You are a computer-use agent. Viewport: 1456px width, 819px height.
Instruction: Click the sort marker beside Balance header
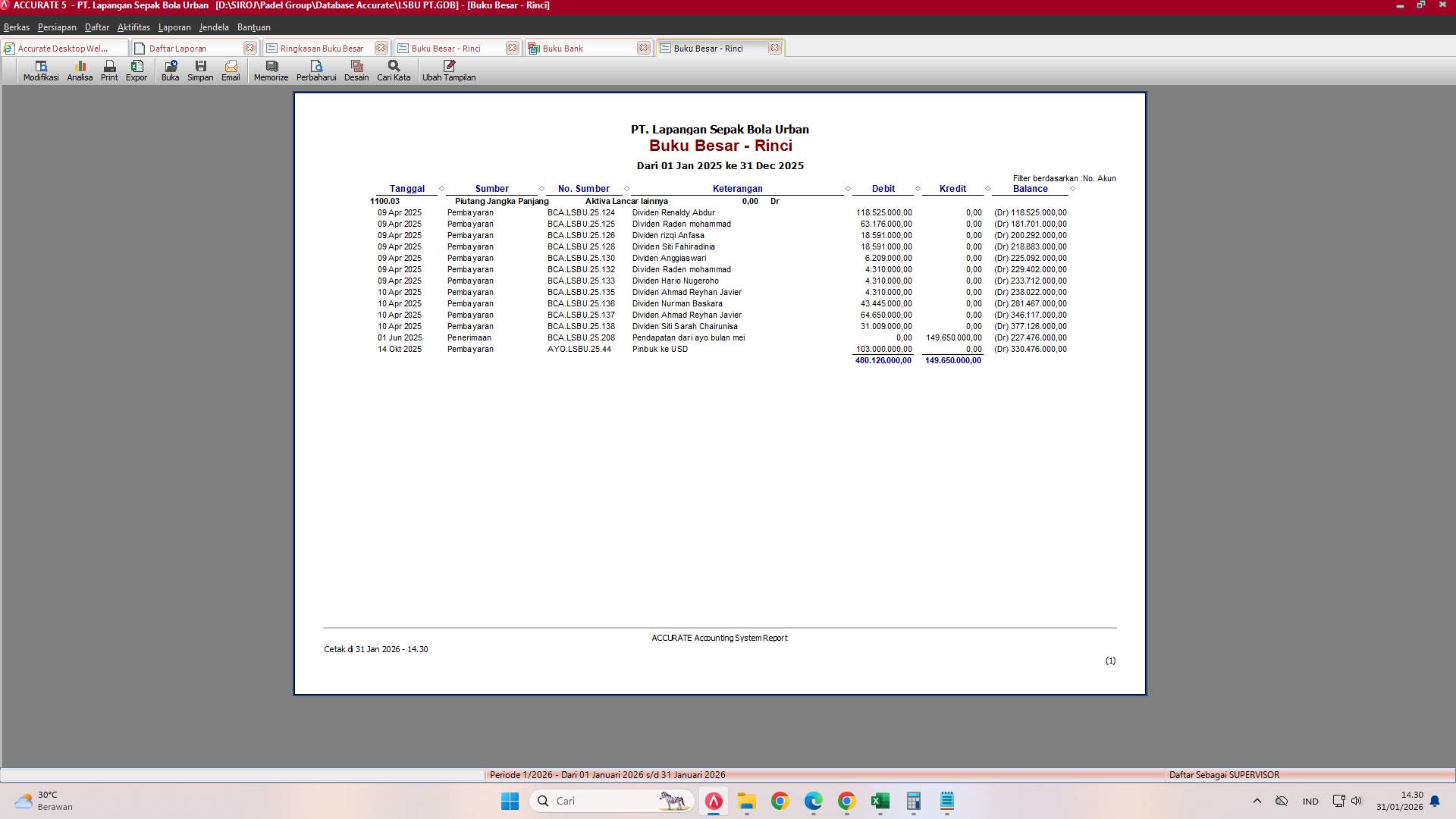[x=1072, y=188]
